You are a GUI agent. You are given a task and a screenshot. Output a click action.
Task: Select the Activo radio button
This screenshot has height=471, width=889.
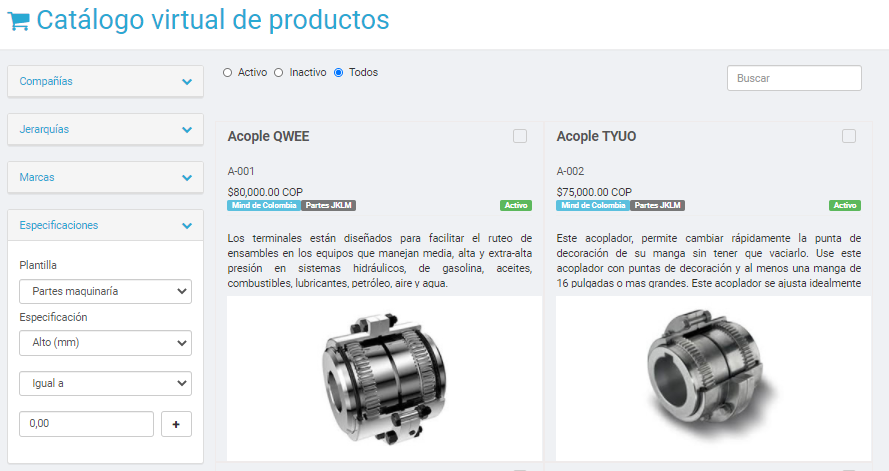coord(227,73)
